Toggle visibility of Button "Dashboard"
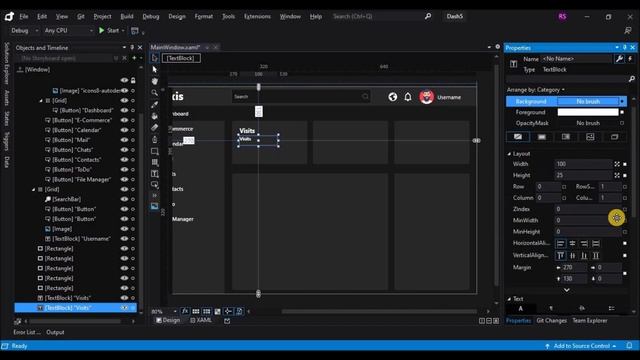This screenshot has height=360, width=640. (x=124, y=110)
